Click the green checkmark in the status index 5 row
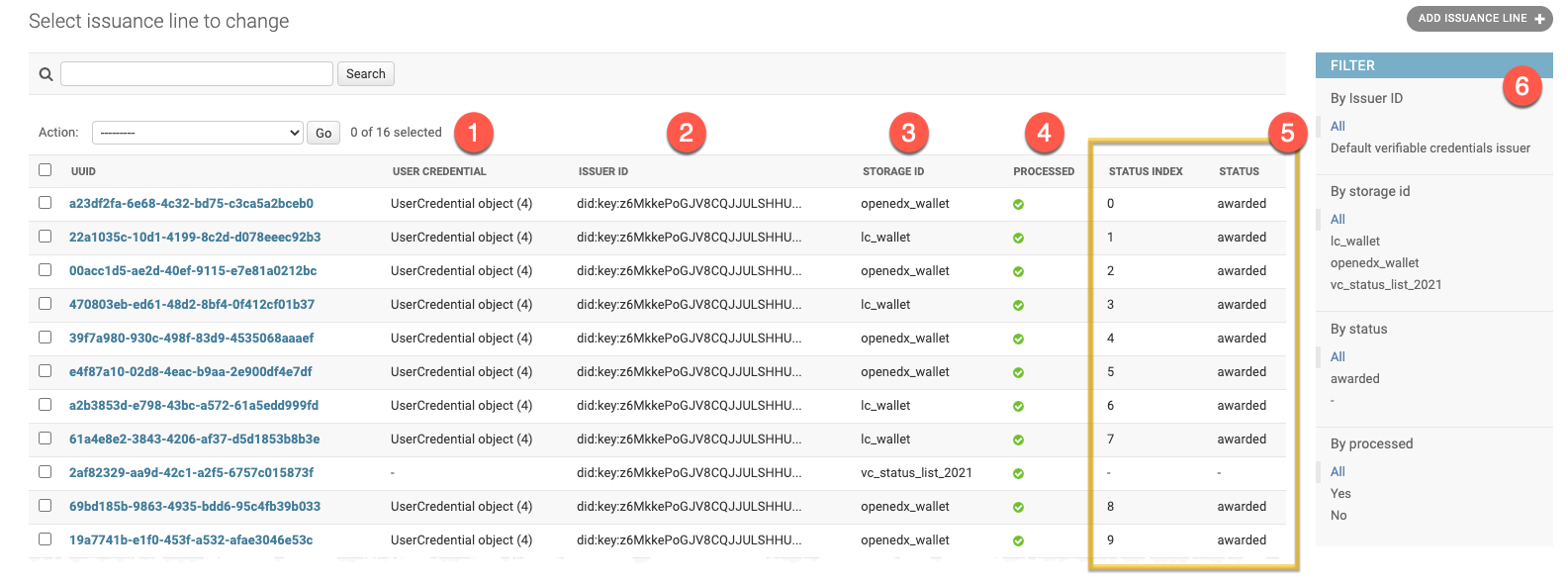1568x587 pixels. click(1018, 373)
